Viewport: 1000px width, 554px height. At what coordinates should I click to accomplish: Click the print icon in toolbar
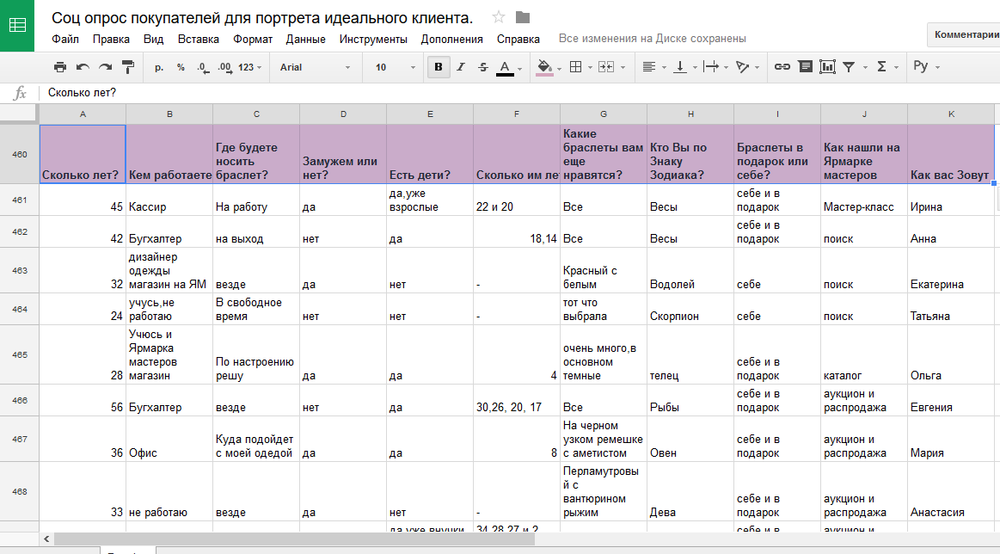(60, 67)
